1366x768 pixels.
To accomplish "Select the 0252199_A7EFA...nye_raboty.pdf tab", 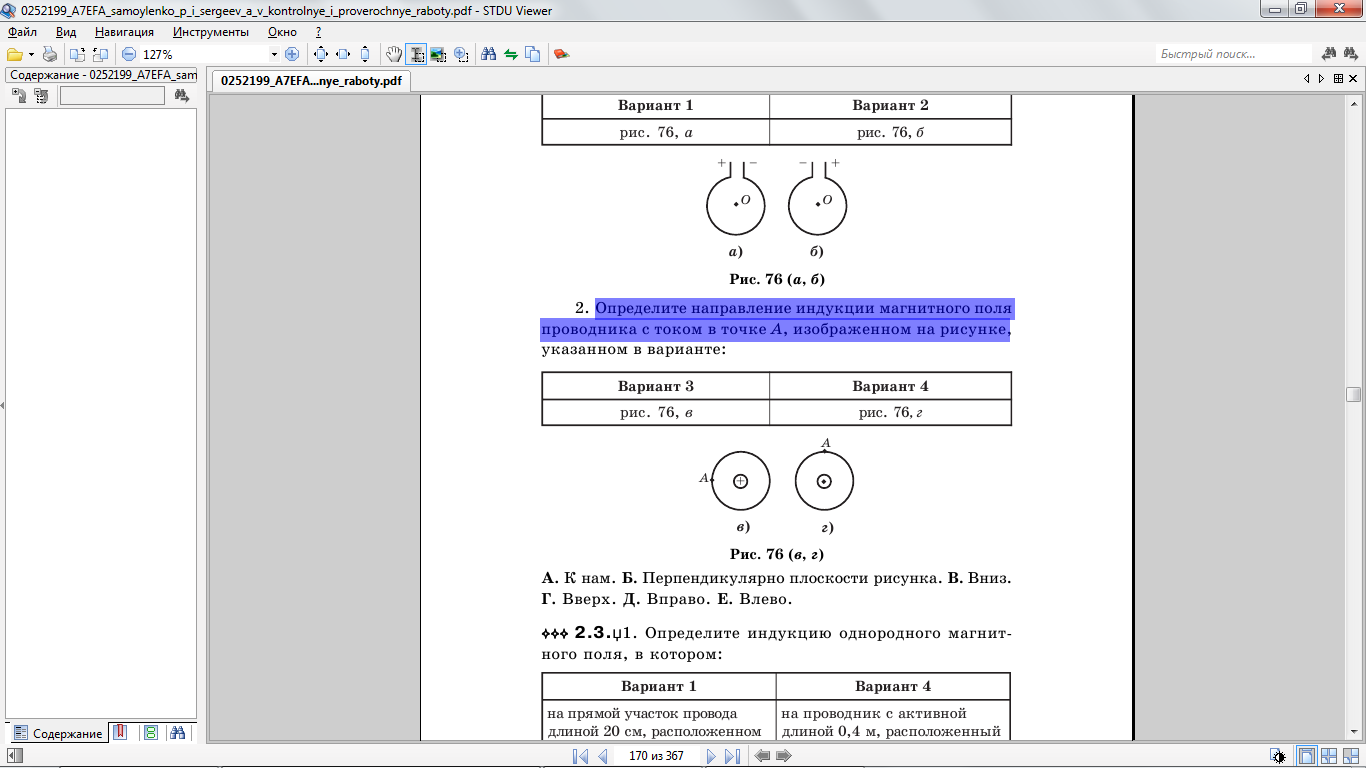I will [311, 81].
